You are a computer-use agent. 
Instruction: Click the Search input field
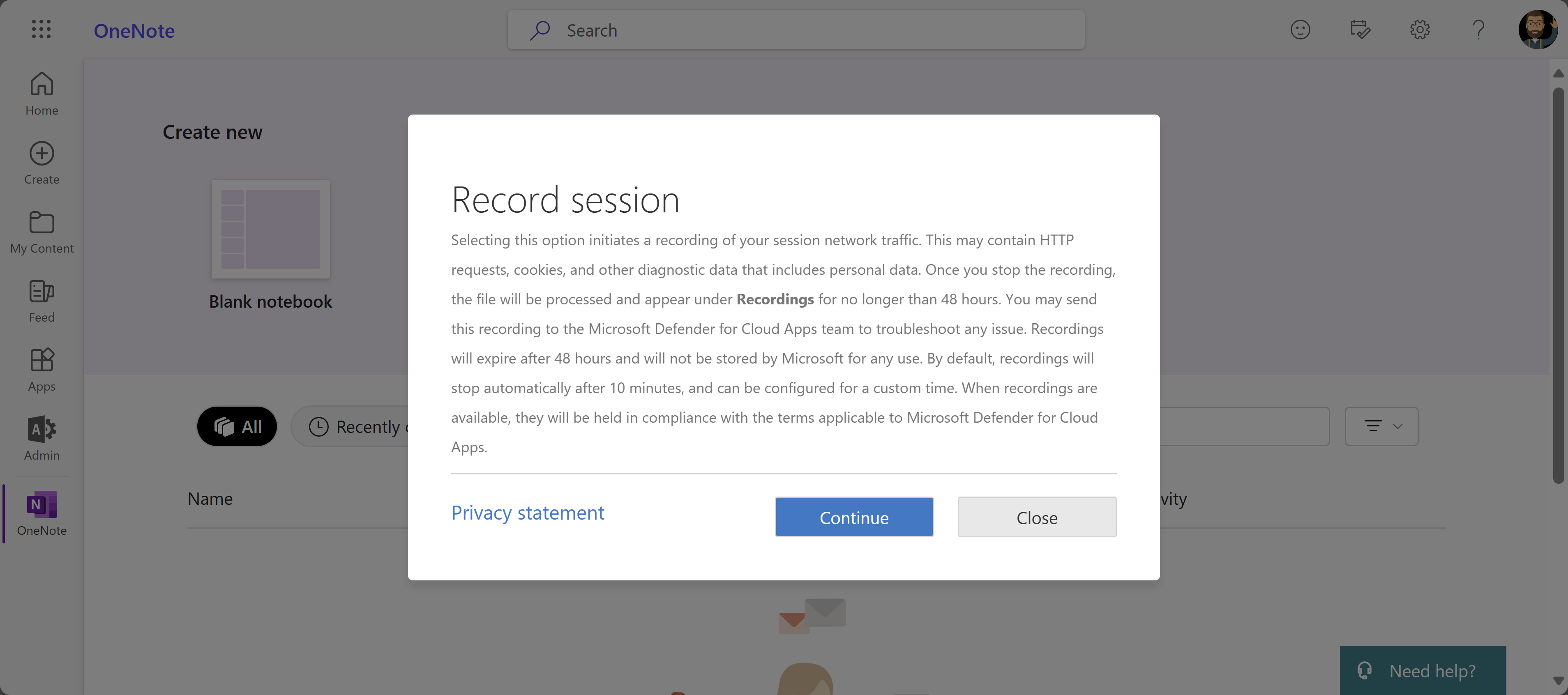796,30
